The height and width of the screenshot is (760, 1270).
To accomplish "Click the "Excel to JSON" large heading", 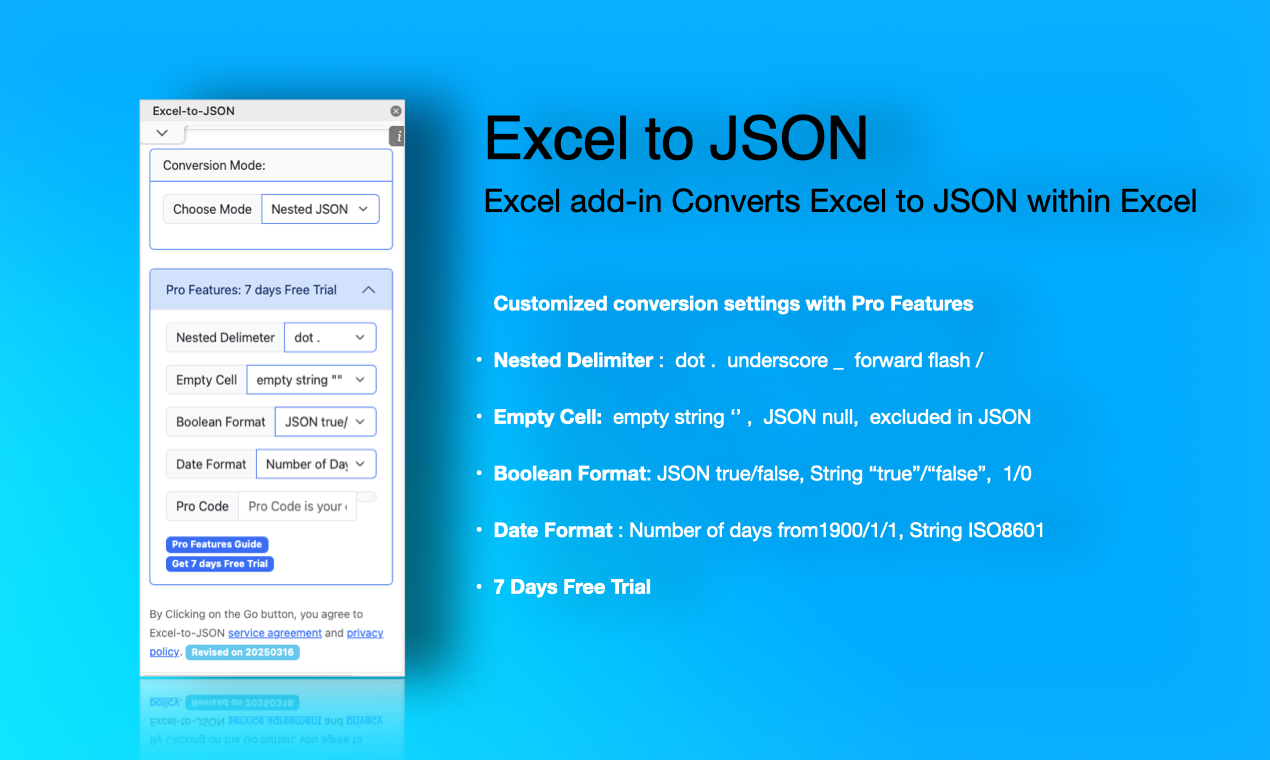I will coord(676,138).
